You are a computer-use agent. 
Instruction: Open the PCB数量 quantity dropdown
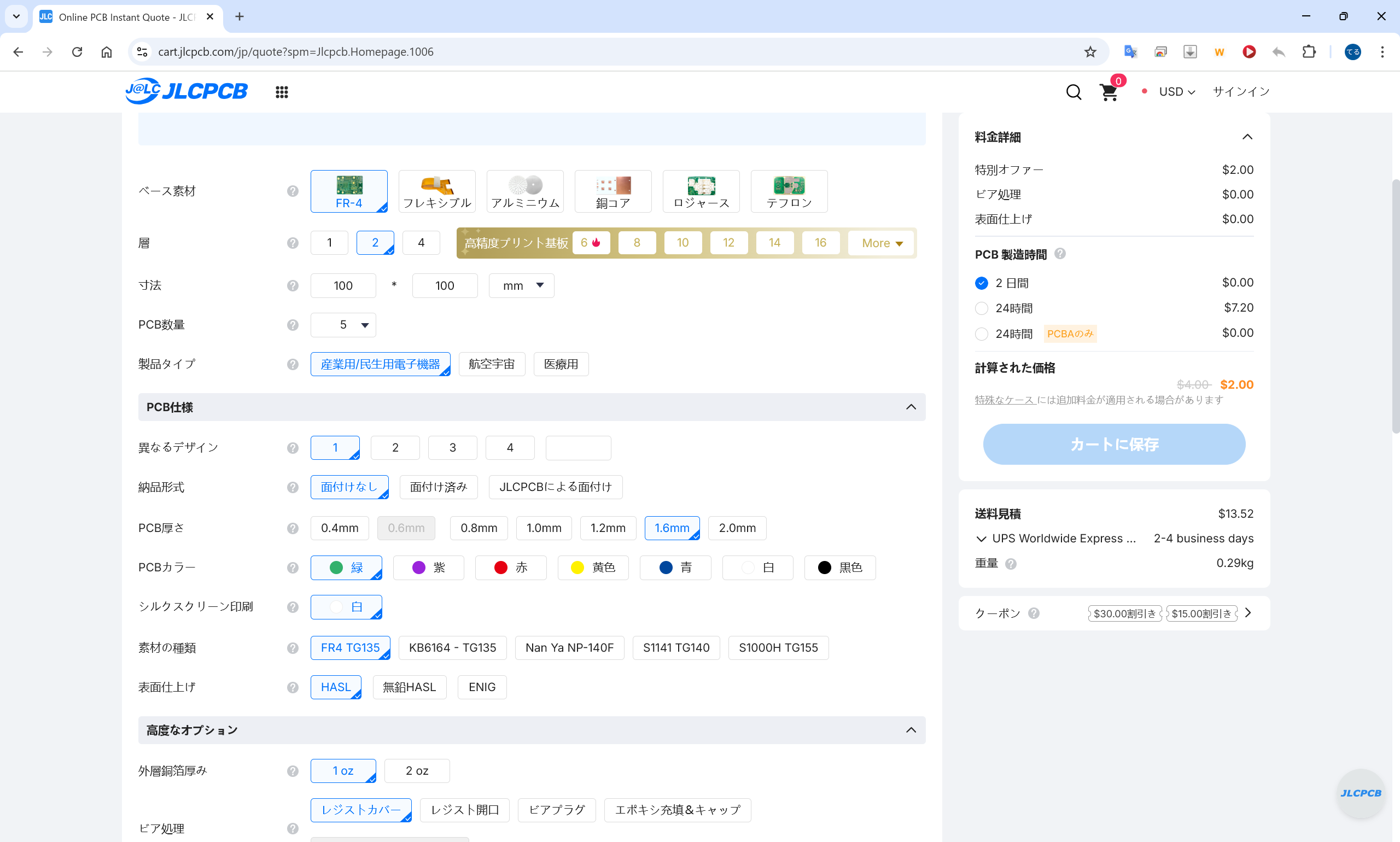[x=343, y=325]
